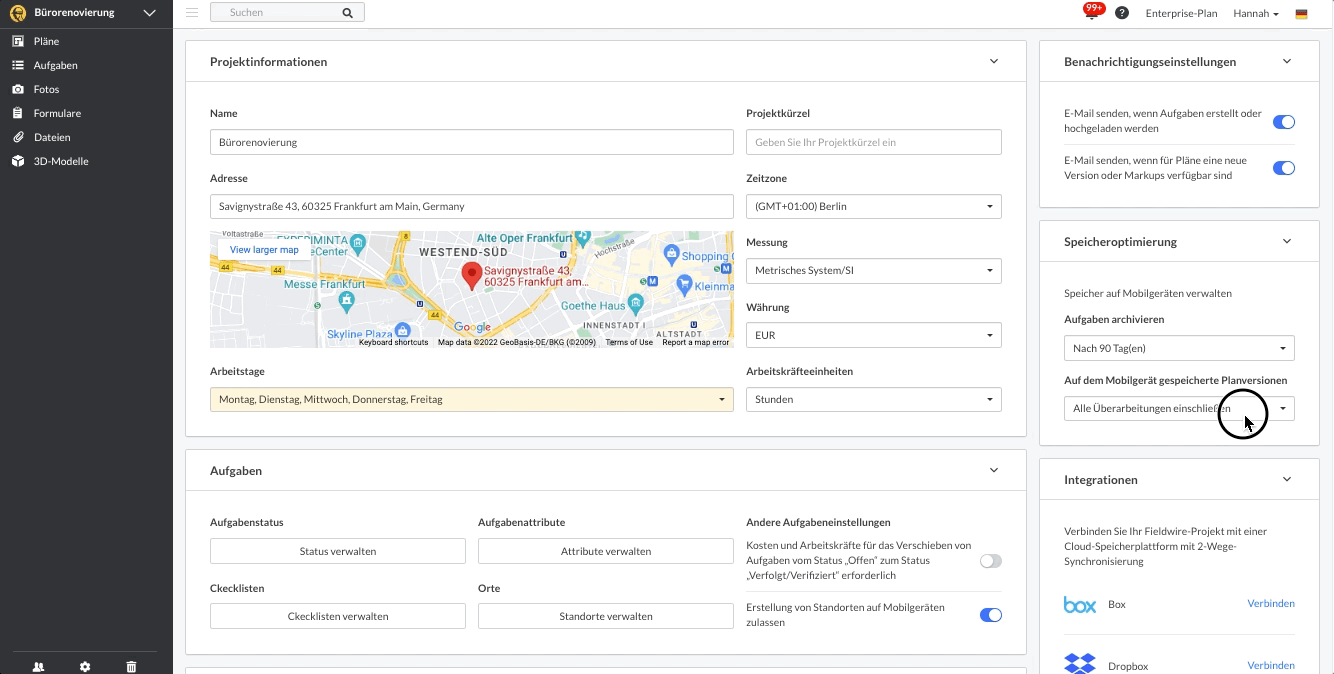Collapse the Integrationen panel
This screenshot has width=1334, height=674.
point(1287,479)
